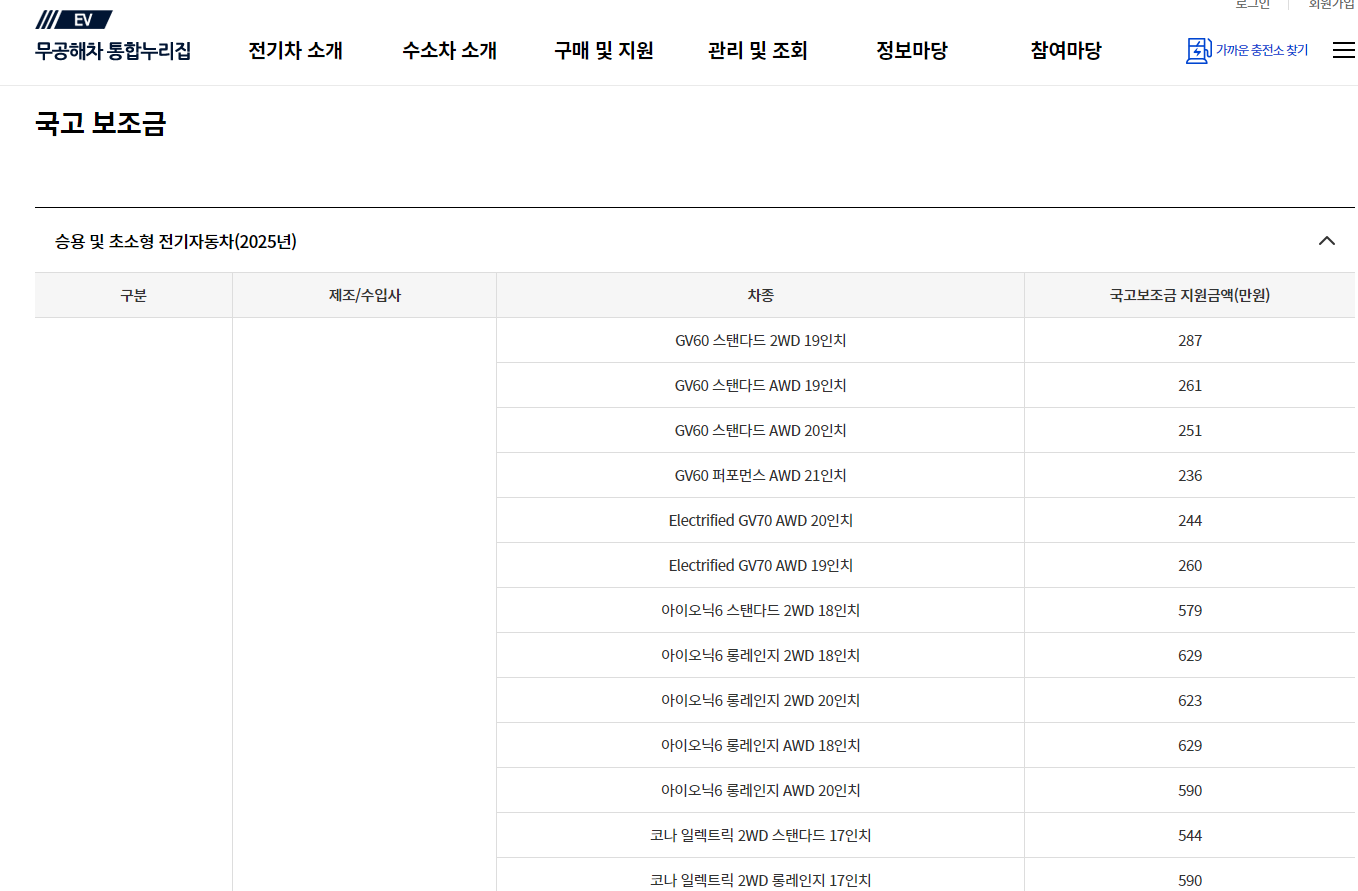1358x891 pixels.
Task: Click the subsidy value 287
Action: 1190,340
